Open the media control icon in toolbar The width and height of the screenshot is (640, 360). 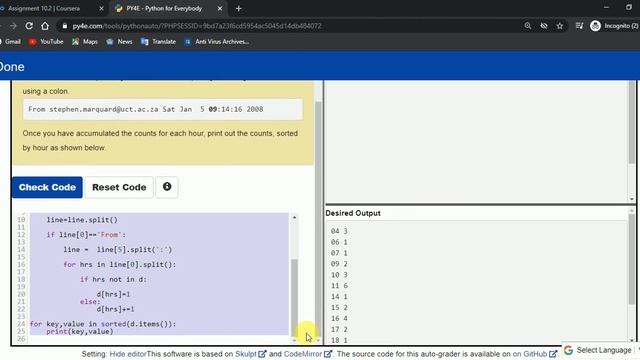click(x=579, y=26)
